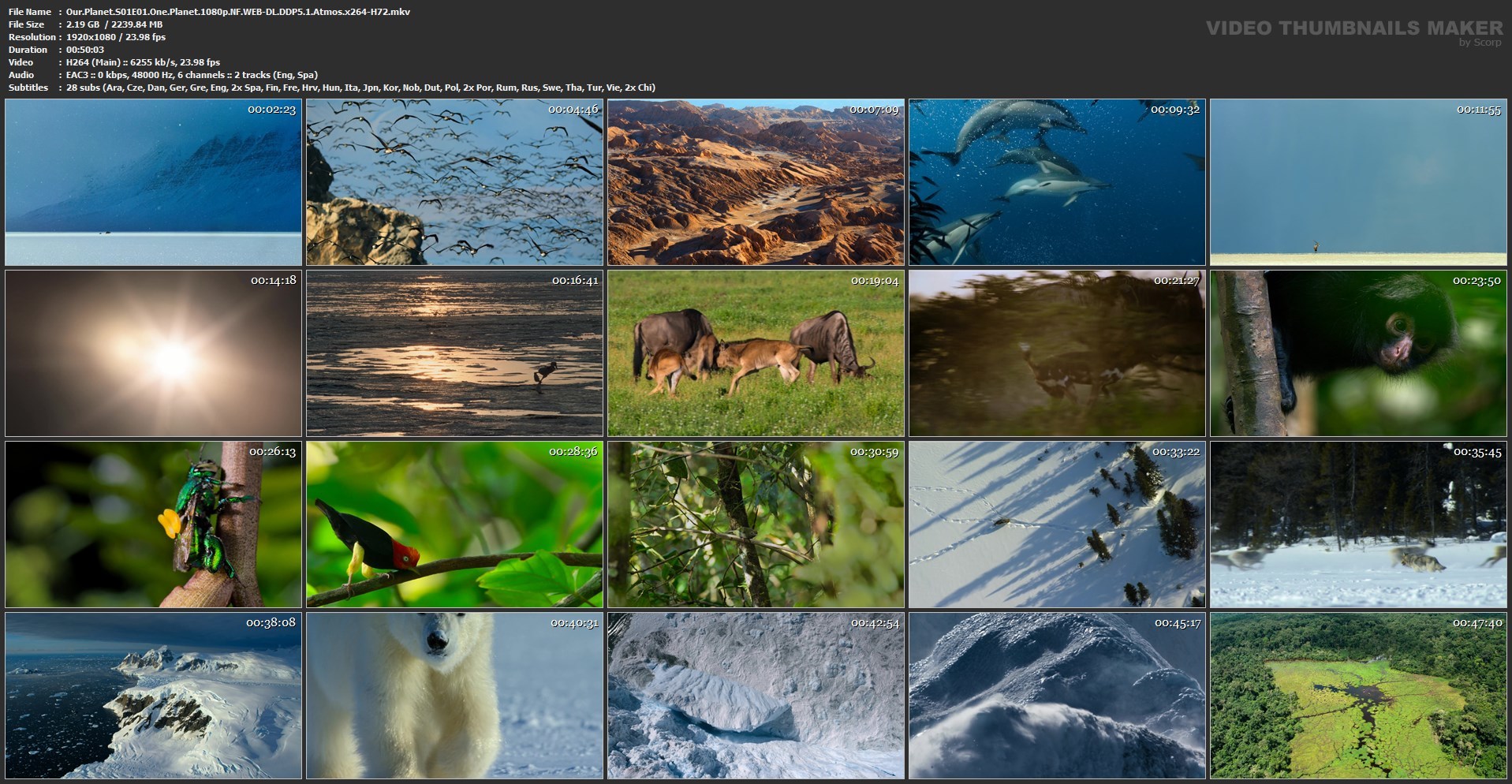Viewport: 1512px width, 784px height.
Task: Select the forest trees thumbnail at 00:30:59
Action: [756, 525]
